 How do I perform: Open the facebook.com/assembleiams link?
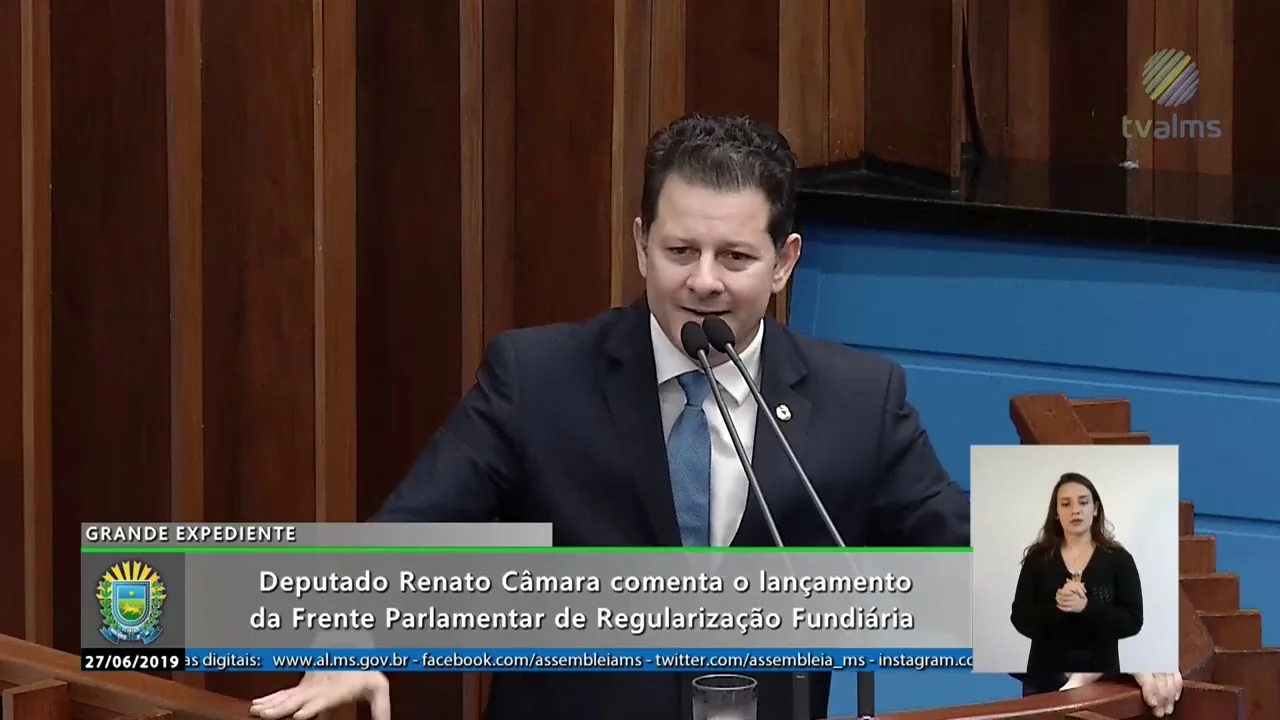click(x=531, y=660)
